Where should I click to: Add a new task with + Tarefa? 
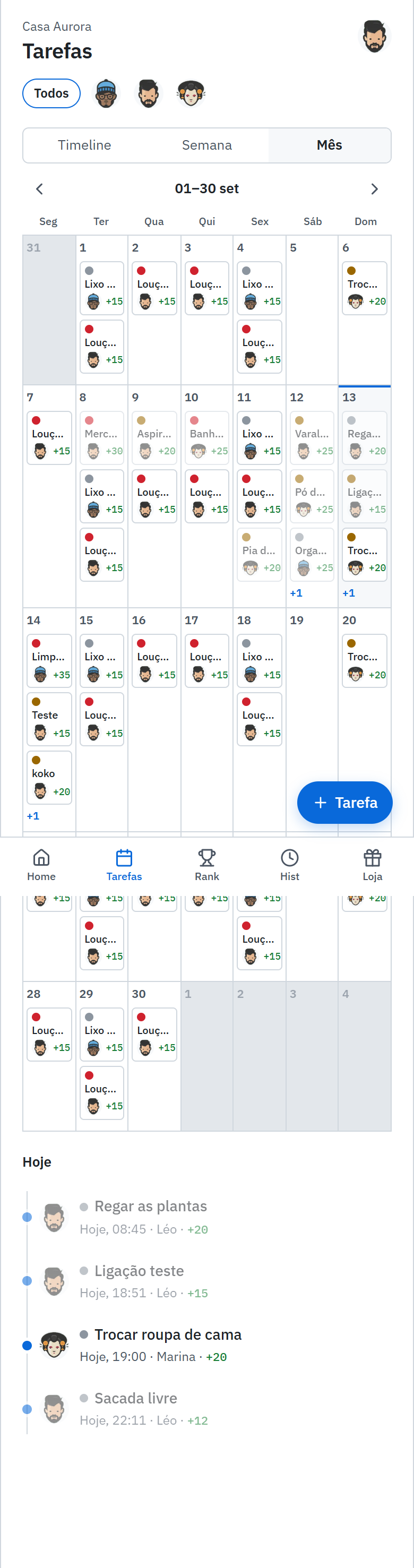344,803
